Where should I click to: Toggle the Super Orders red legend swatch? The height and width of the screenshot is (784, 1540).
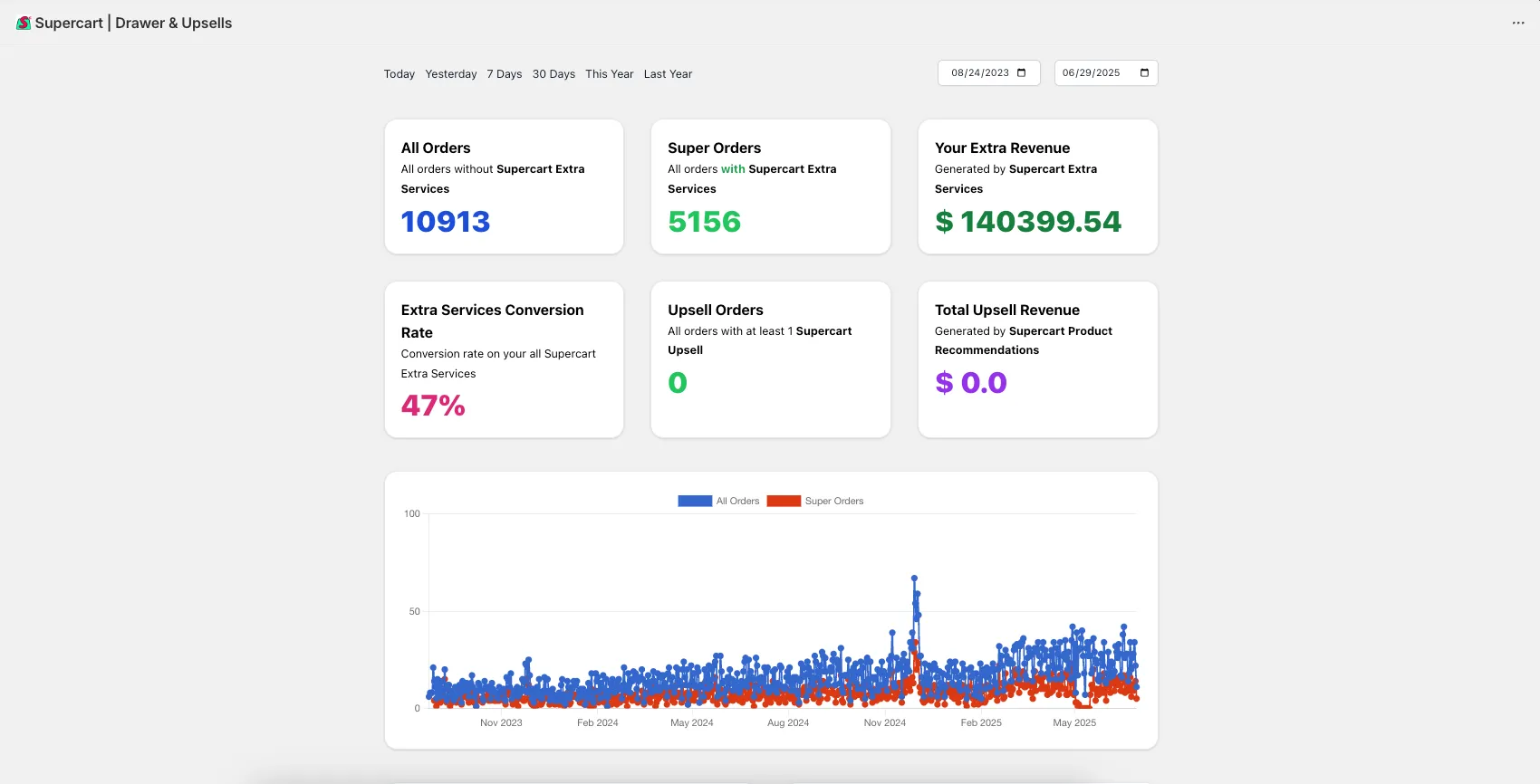[784, 501]
